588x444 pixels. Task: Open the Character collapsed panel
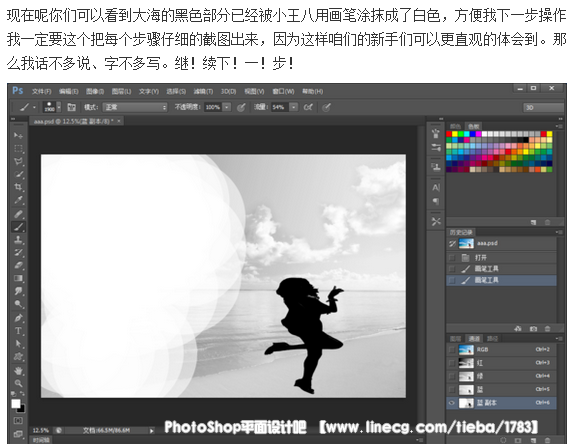(x=435, y=188)
